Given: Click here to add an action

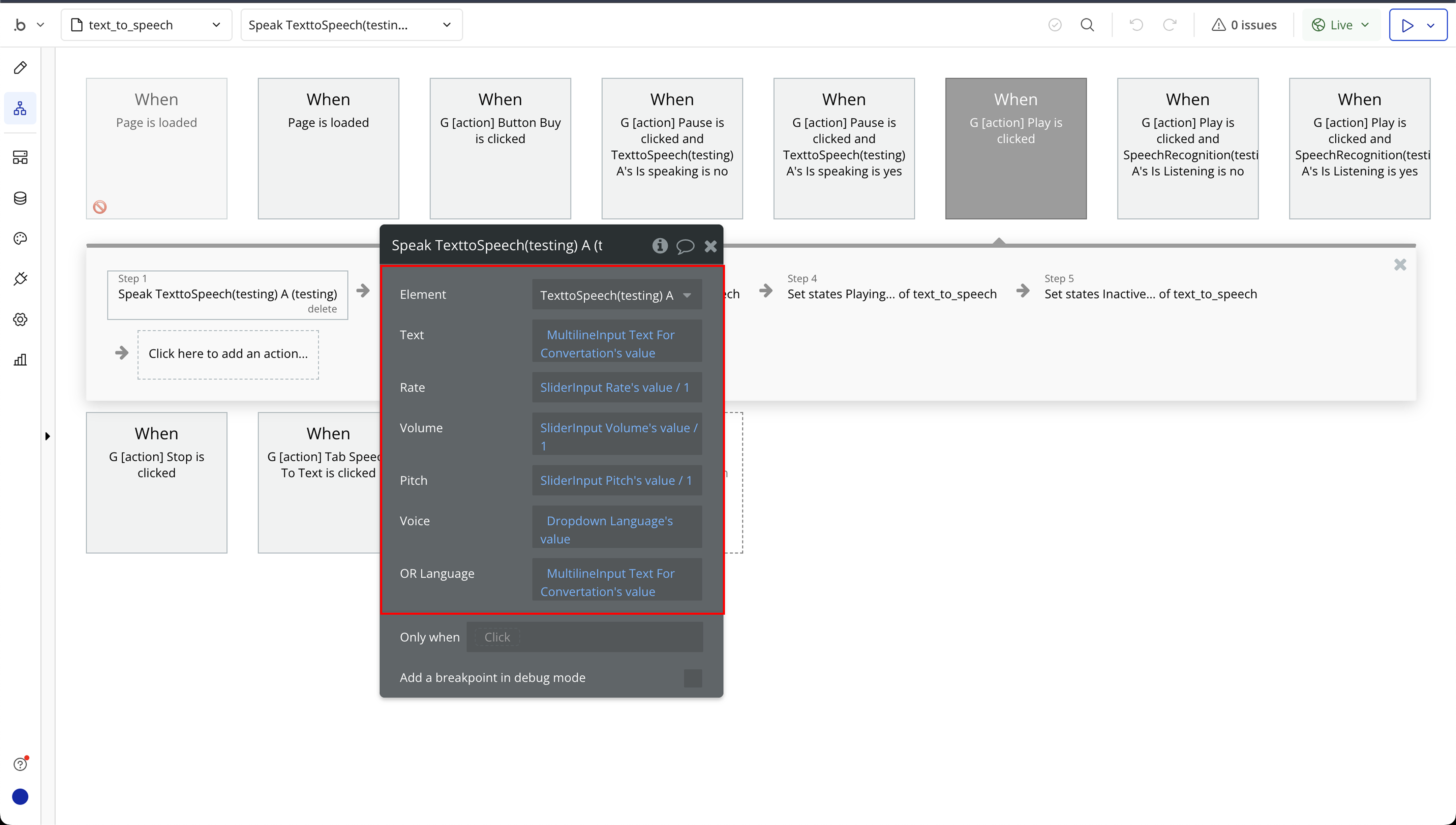Looking at the screenshot, I should pos(228,354).
